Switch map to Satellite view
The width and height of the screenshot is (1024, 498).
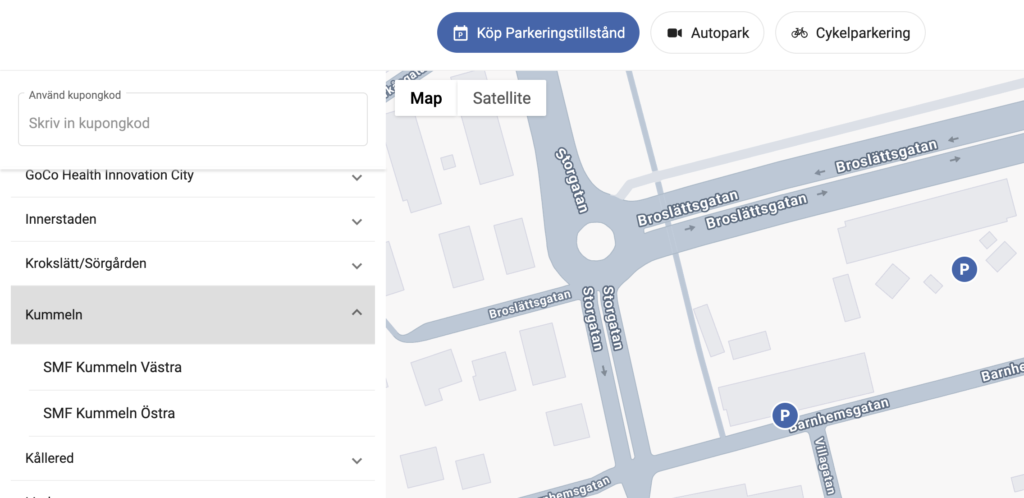pos(501,98)
